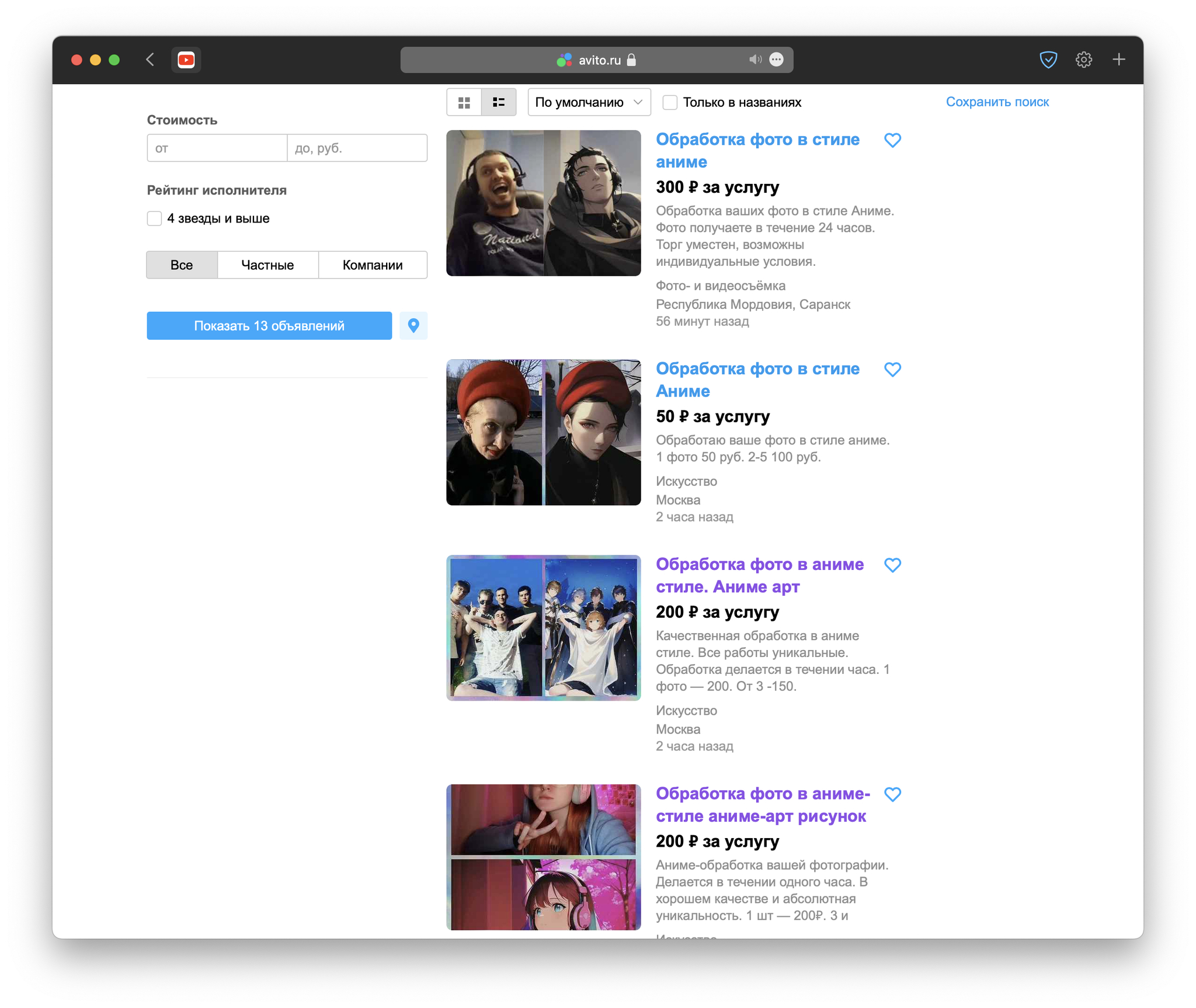Click the minimum price 'от' field

point(217,148)
